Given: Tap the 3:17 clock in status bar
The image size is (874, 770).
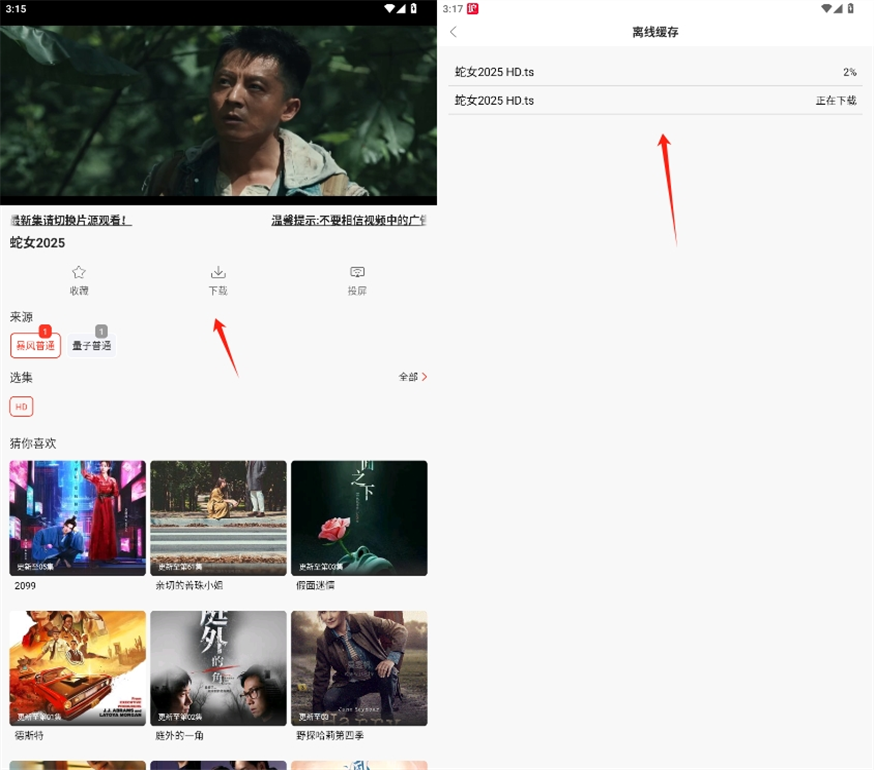Looking at the screenshot, I should coord(453,8).
